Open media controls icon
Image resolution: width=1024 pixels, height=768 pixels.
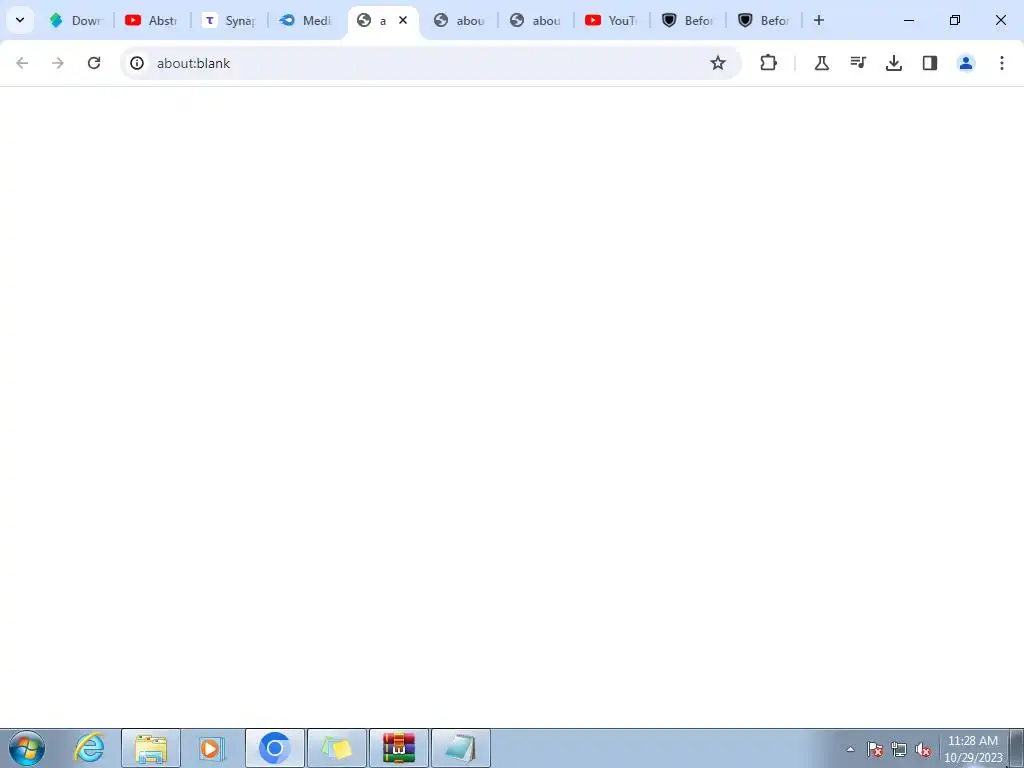click(x=858, y=63)
